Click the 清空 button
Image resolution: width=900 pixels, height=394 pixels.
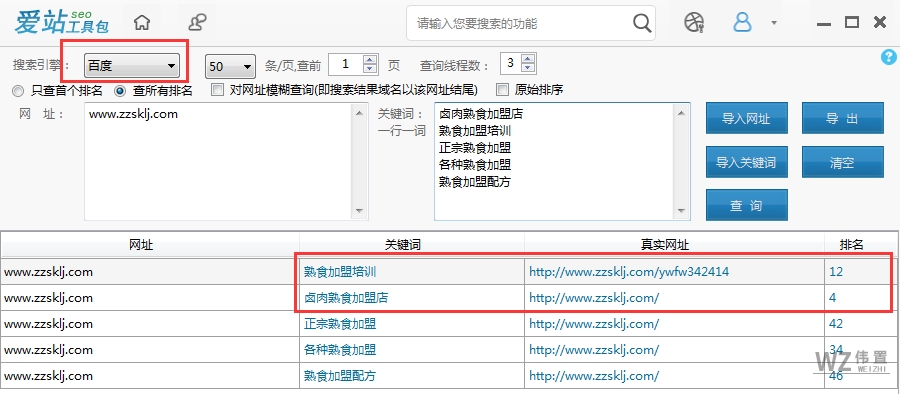click(x=842, y=163)
